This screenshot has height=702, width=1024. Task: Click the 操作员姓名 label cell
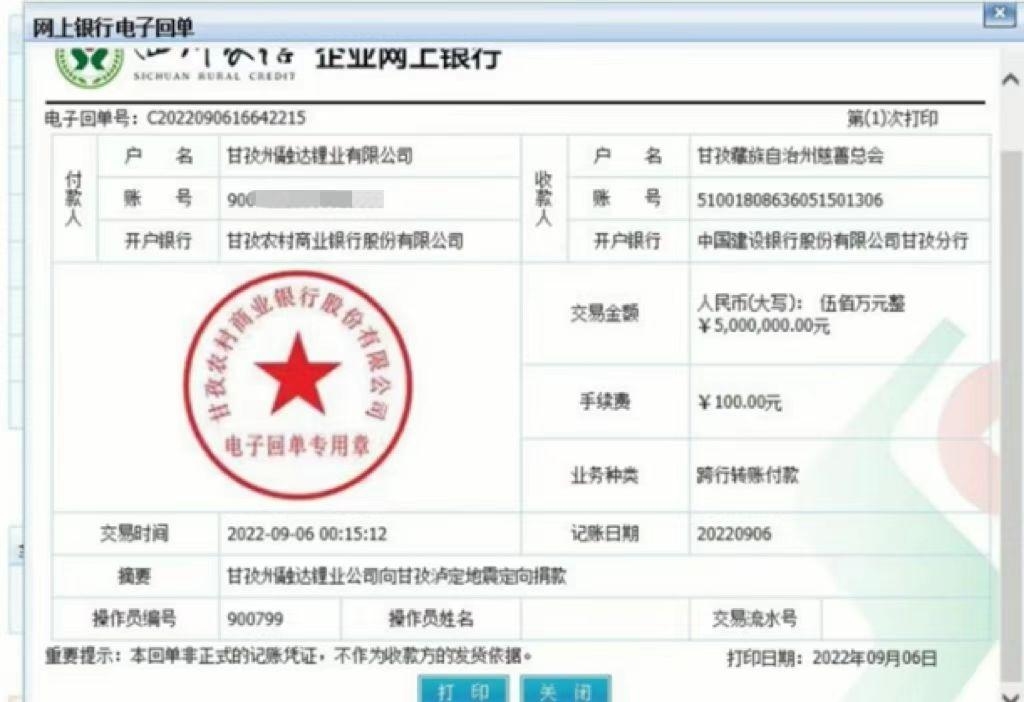431,618
